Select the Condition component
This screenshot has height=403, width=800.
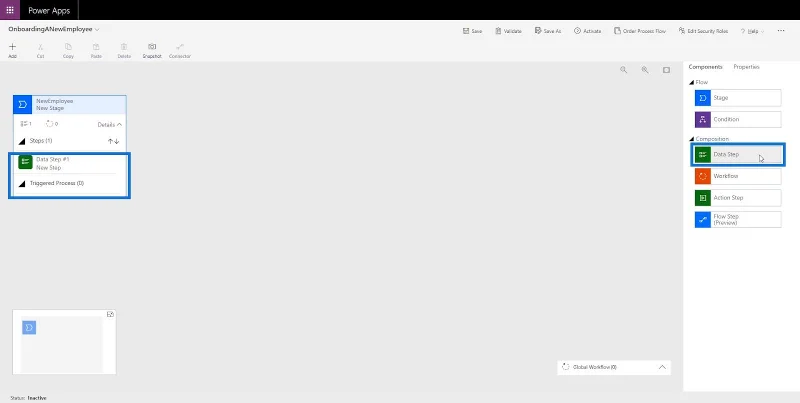[x=738, y=119]
